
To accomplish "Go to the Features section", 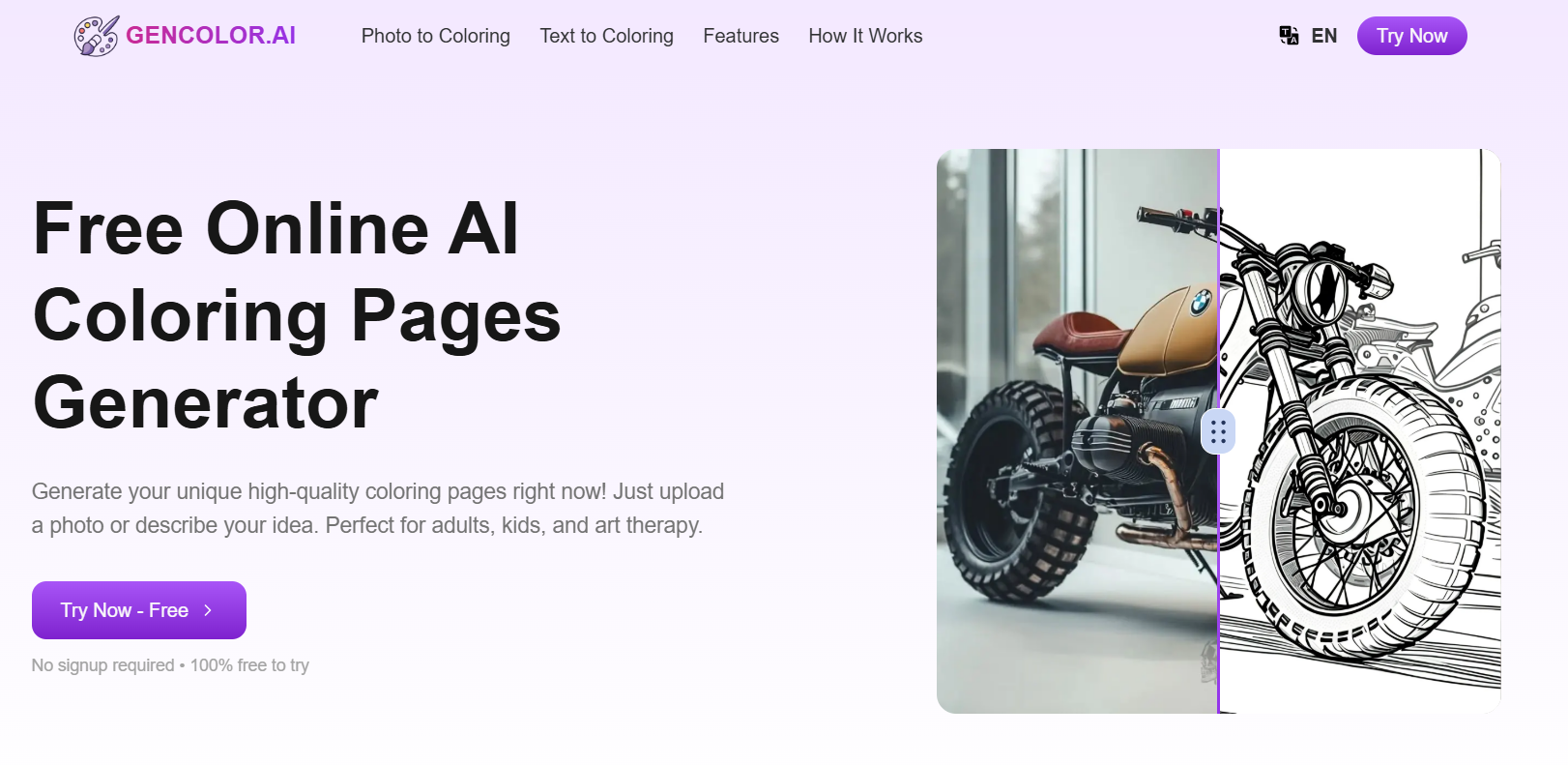I will [741, 36].
